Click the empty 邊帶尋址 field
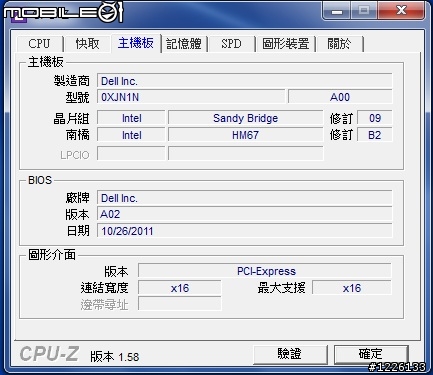Screen dimensions: 433x375 coord(180,304)
